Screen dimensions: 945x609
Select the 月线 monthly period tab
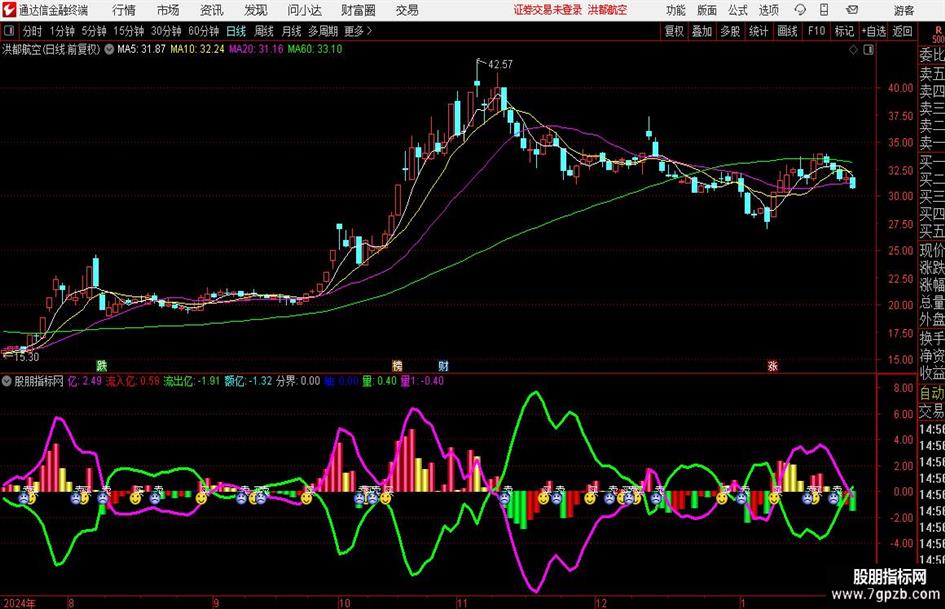point(291,31)
